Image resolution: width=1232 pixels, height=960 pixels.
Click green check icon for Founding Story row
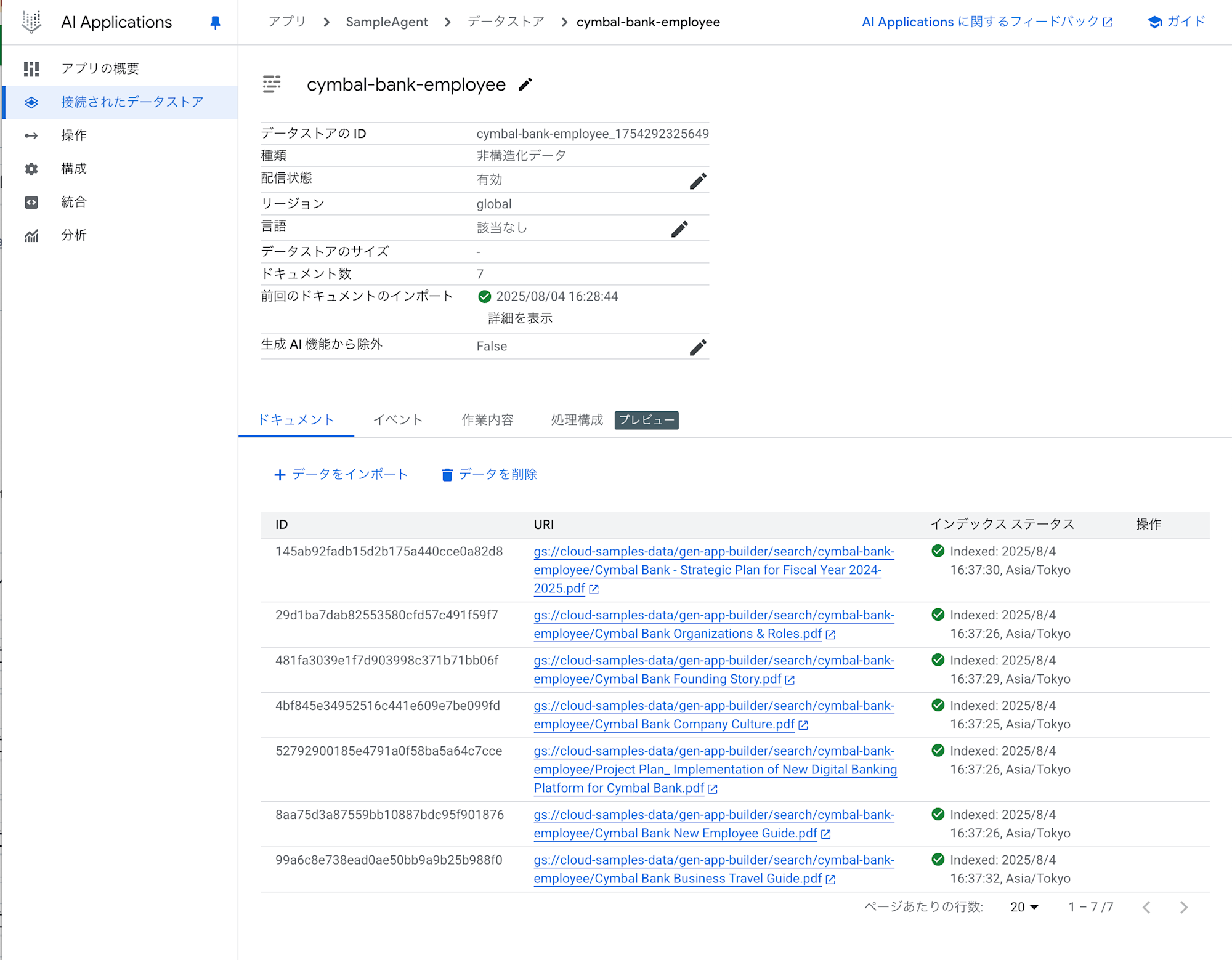pos(938,660)
